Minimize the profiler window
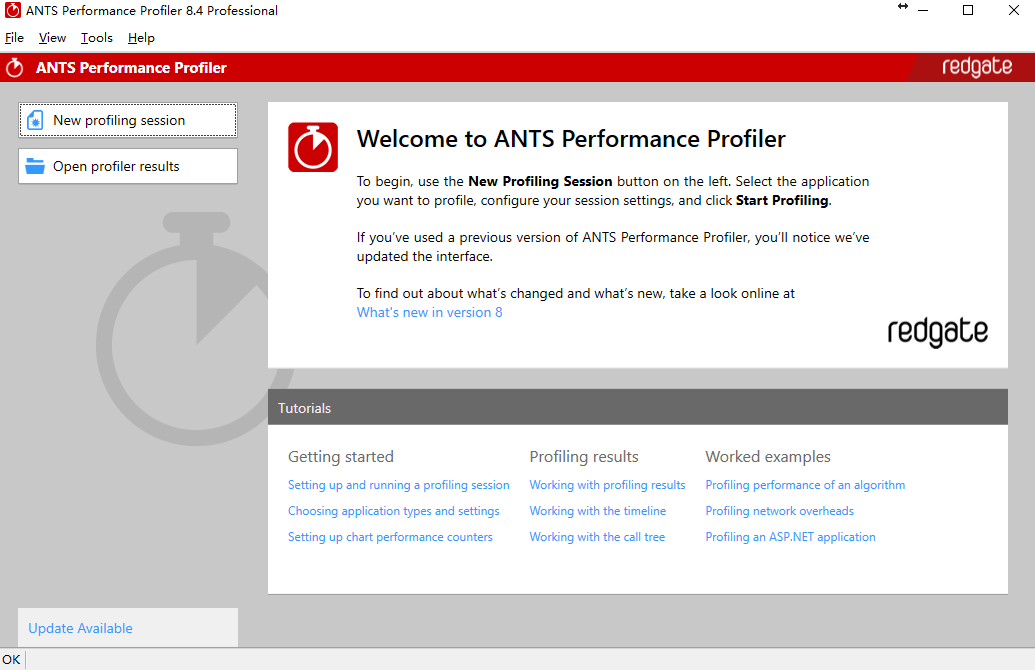Image resolution: width=1035 pixels, height=670 pixels. [923, 10]
